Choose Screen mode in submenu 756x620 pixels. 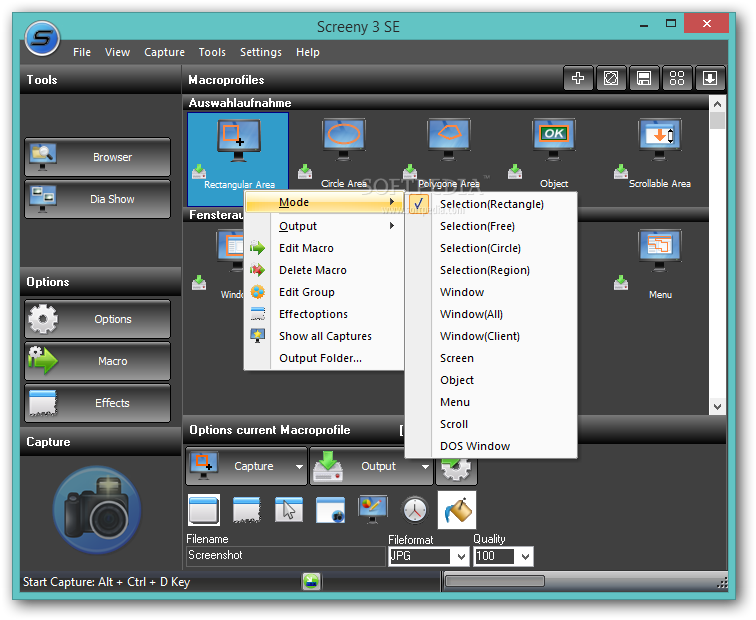click(491, 358)
